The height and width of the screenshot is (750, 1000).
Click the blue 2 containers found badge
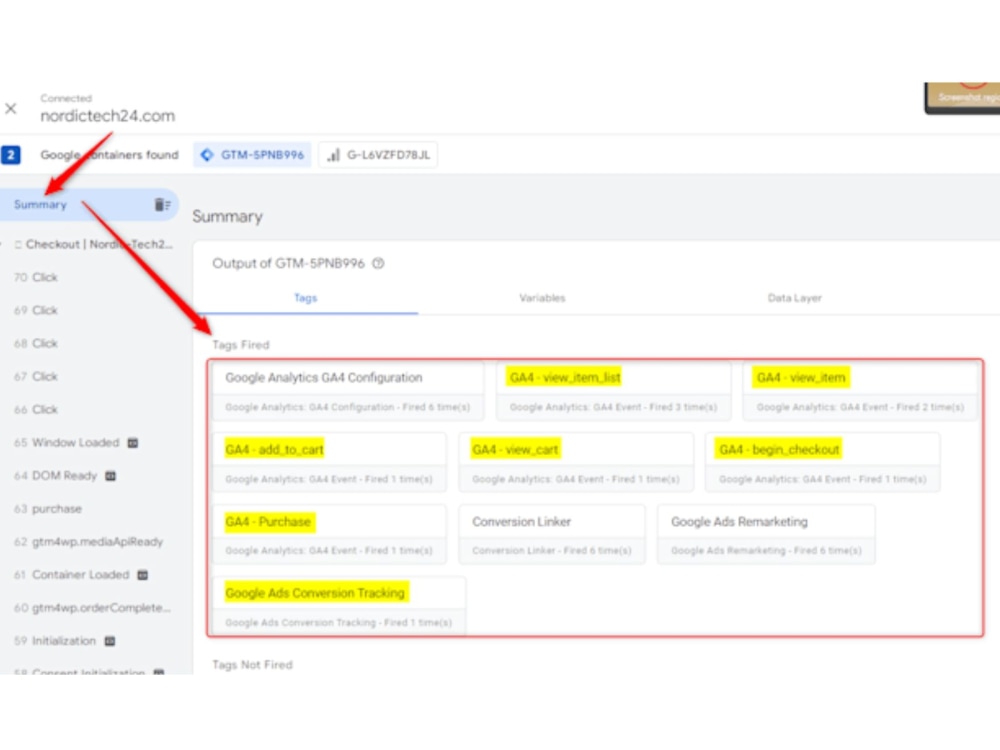tap(10, 155)
